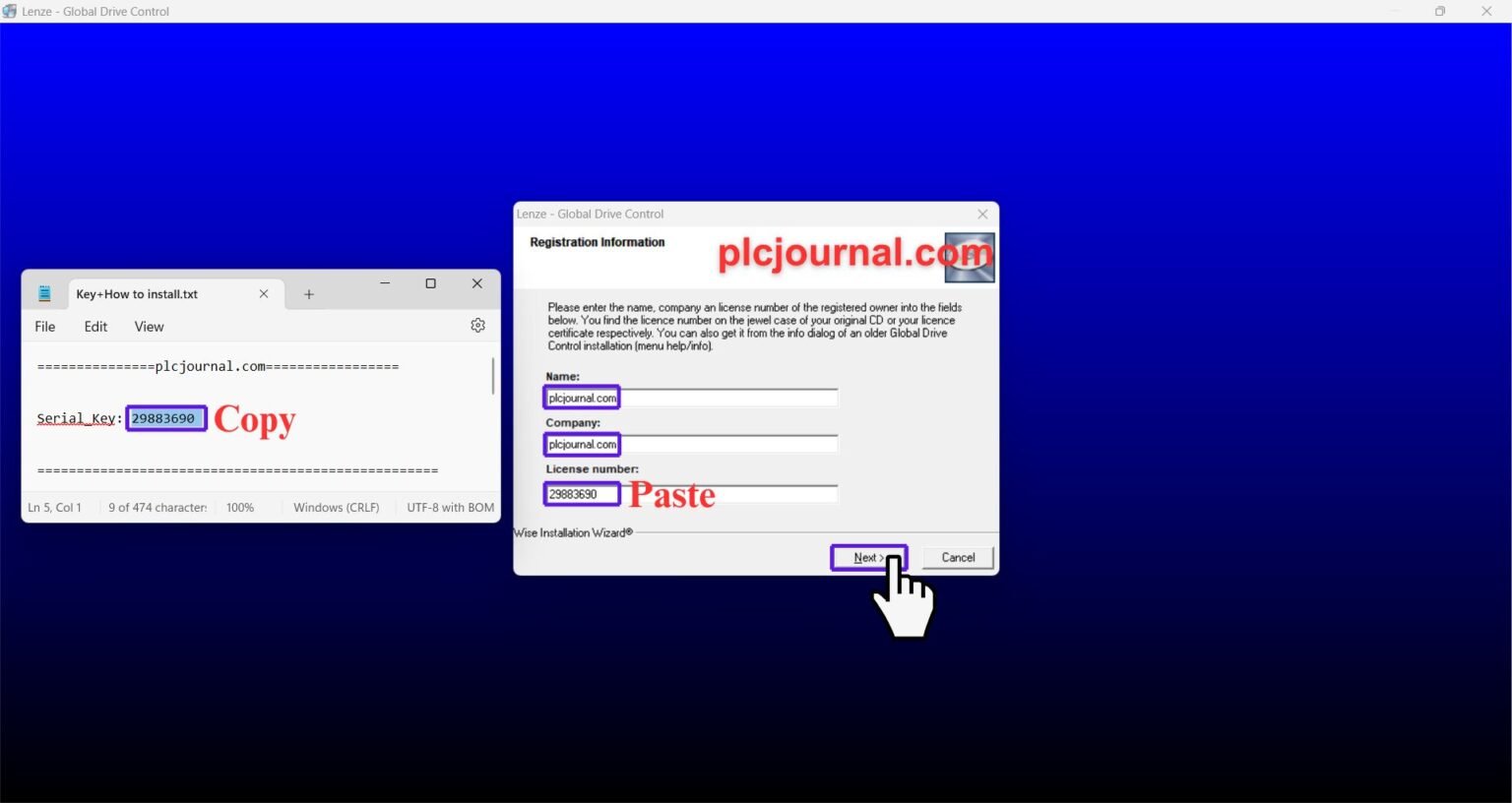Click the Notepad vertical scrollbar
The image size is (1512, 803).
click(492, 377)
